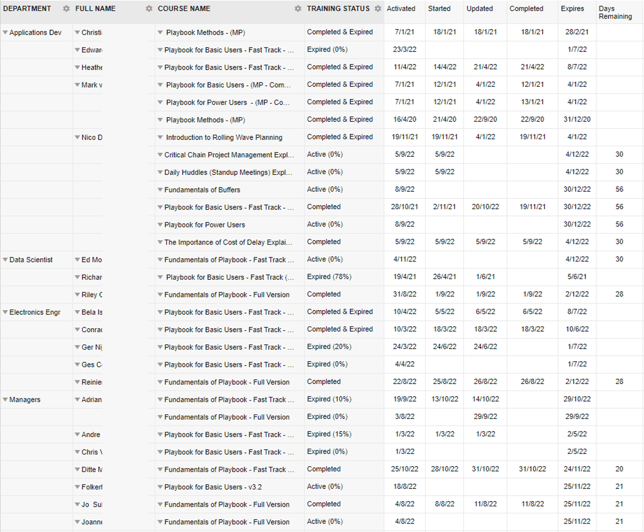644x532 pixels.
Task: Click the 3/8/22 activated date cell
Action: [405, 417]
